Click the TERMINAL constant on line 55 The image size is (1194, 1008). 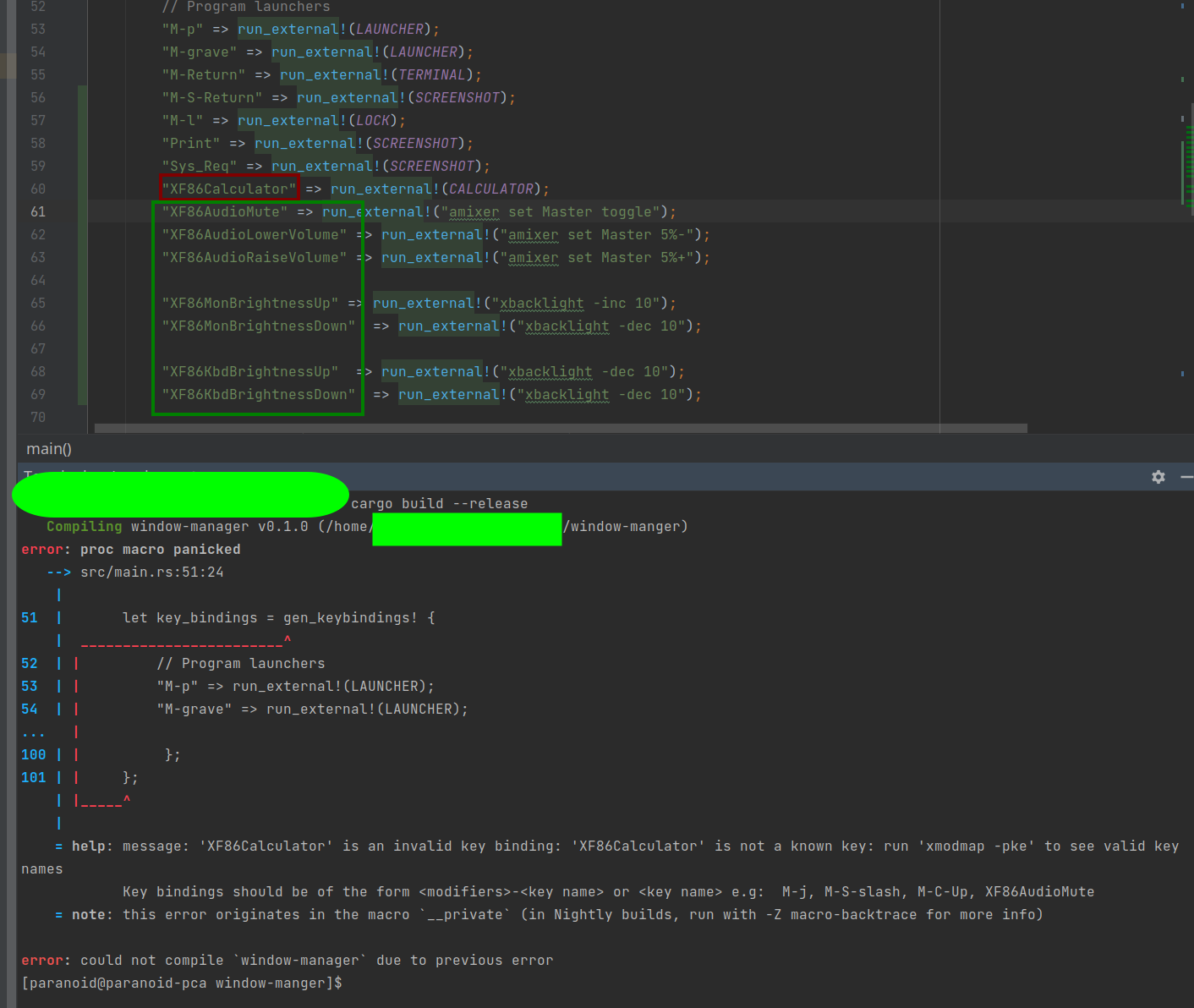432,75
